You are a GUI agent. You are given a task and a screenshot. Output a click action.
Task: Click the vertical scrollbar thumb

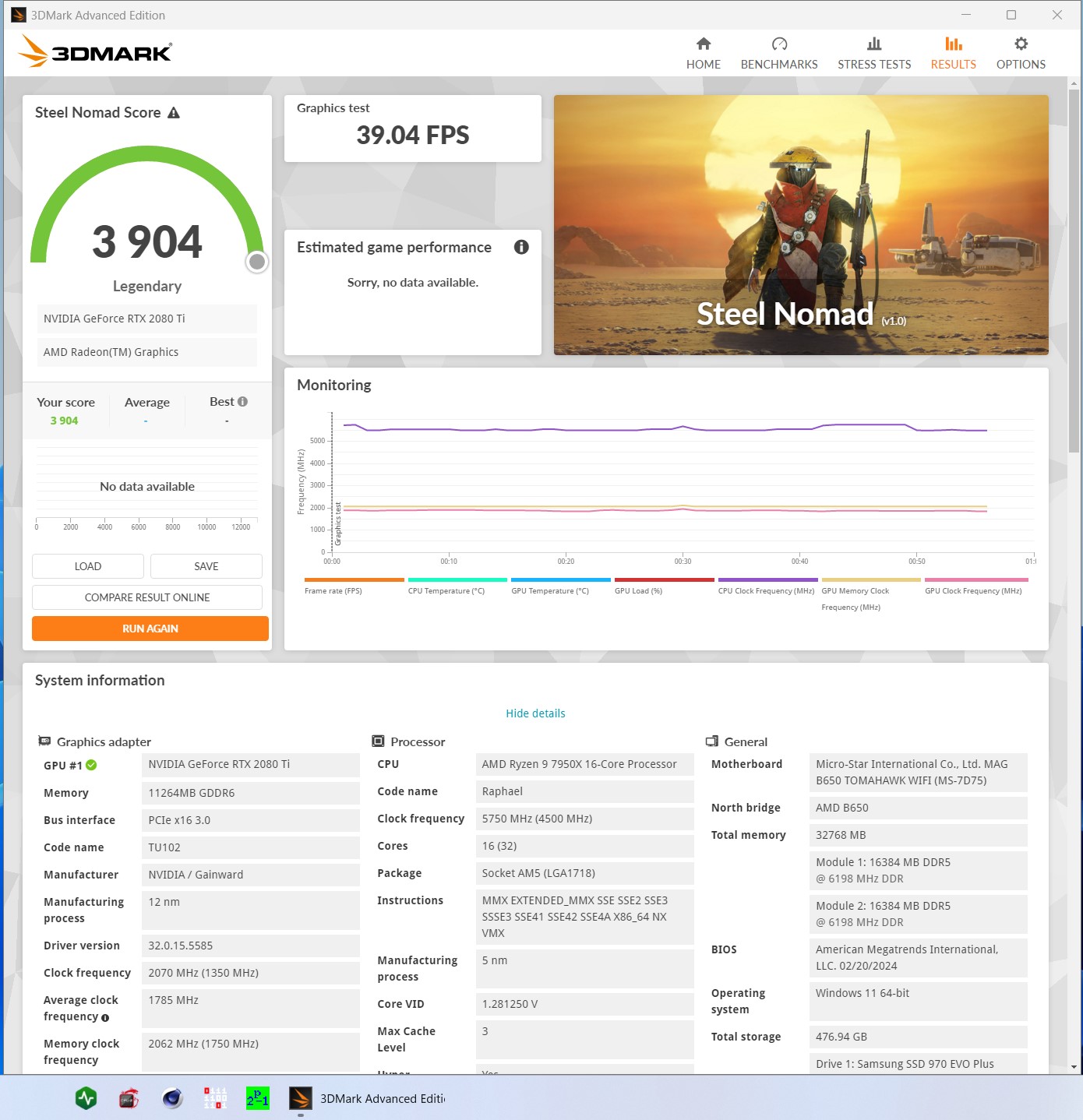(1074, 270)
